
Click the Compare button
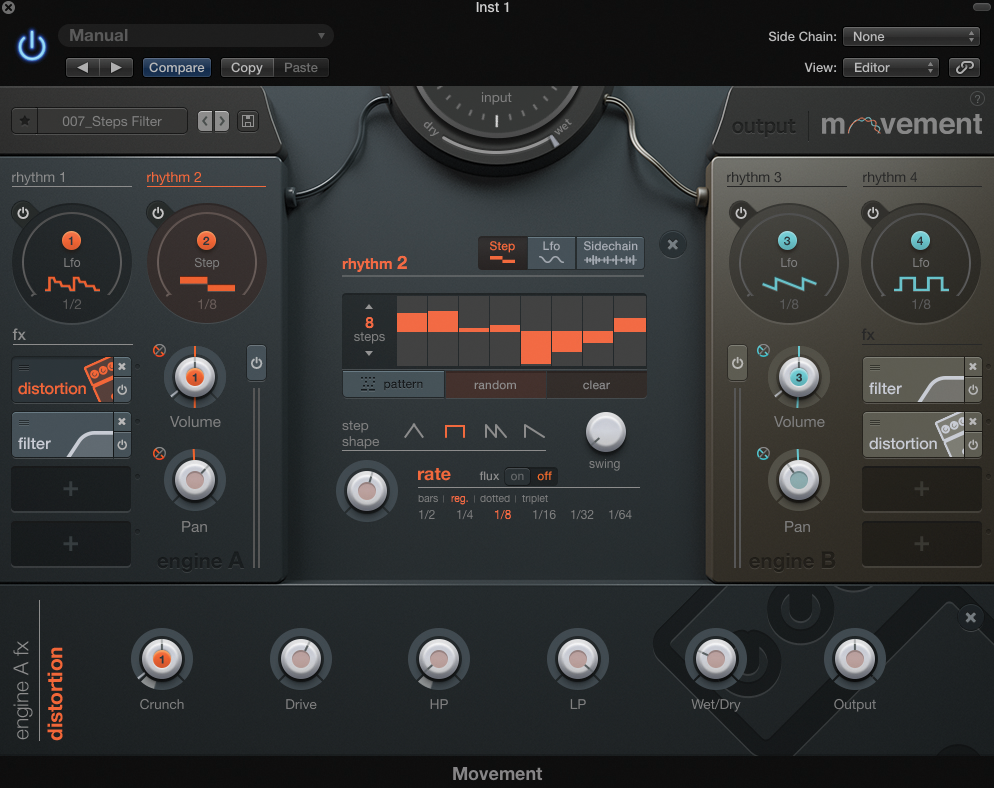[176, 67]
